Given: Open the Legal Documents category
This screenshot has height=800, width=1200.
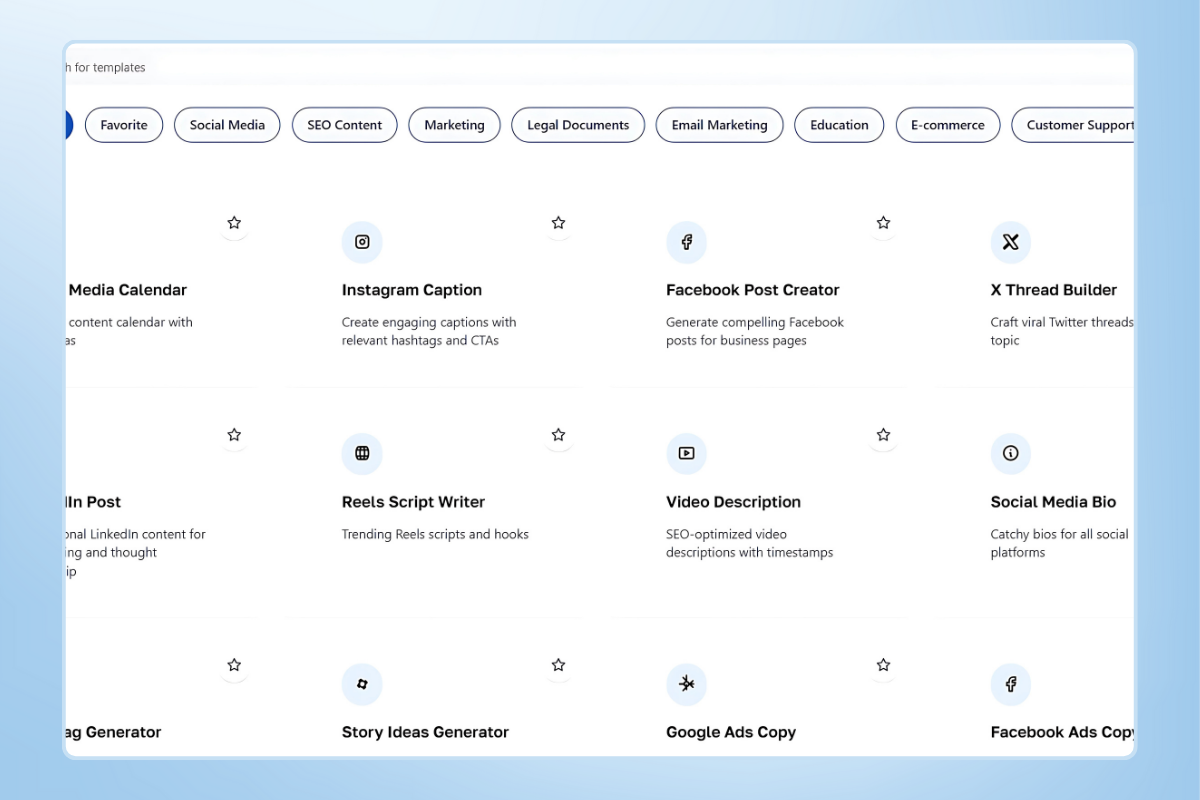Looking at the screenshot, I should pos(577,124).
